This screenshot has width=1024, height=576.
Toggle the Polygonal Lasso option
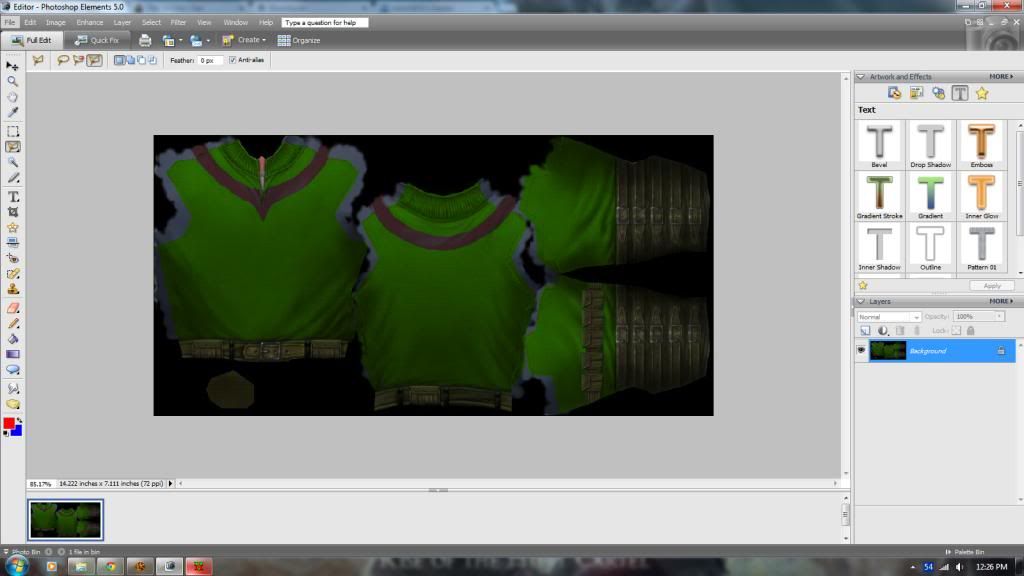pos(94,60)
